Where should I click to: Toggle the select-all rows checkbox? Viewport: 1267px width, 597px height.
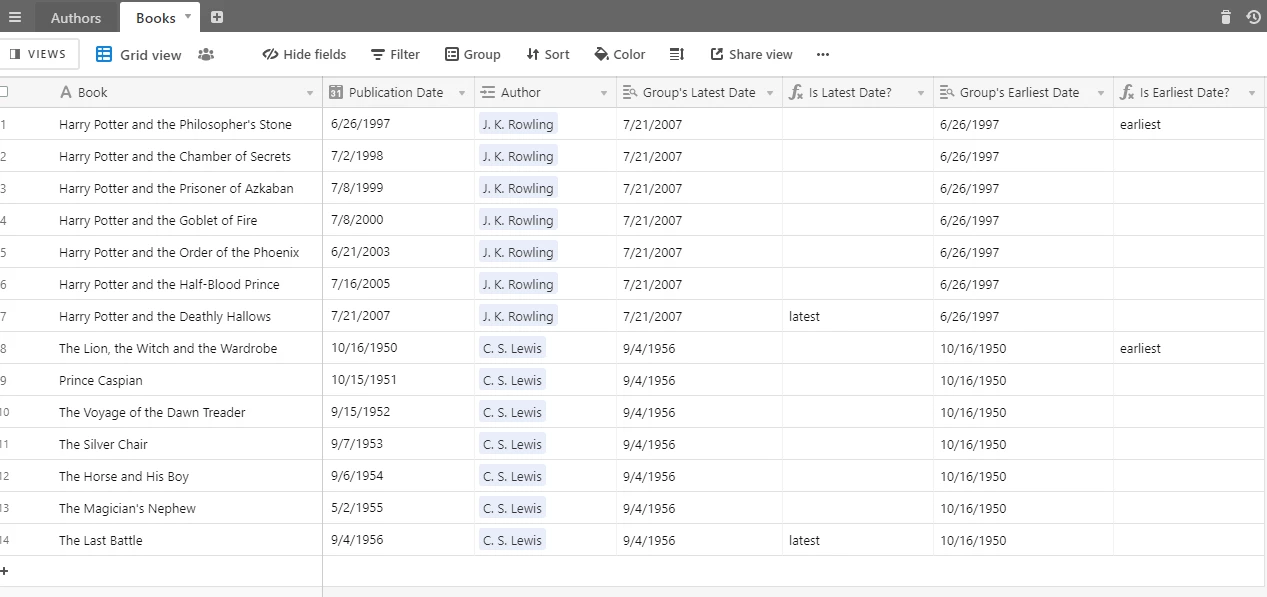3,92
